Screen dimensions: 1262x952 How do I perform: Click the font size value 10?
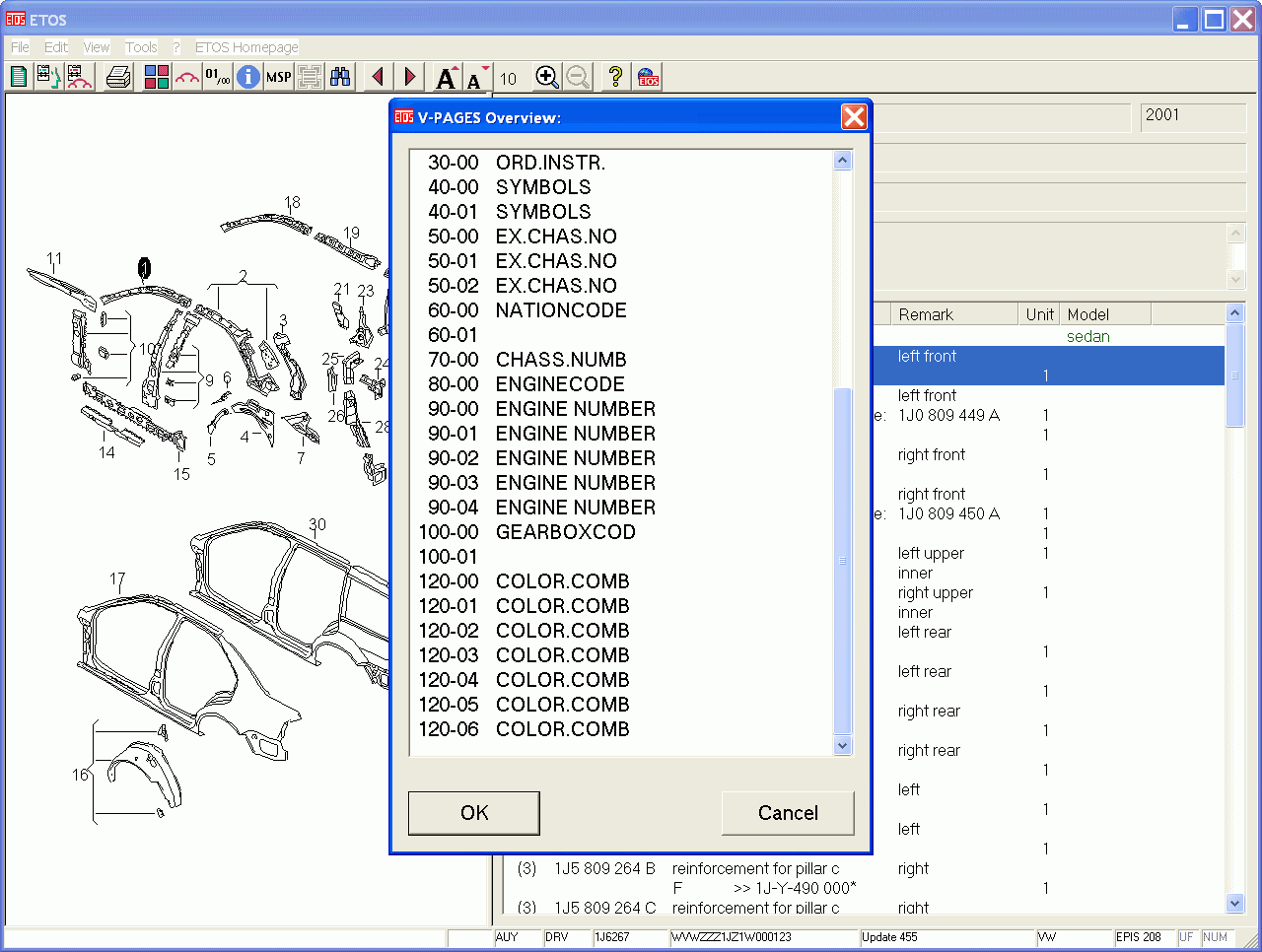point(508,79)
